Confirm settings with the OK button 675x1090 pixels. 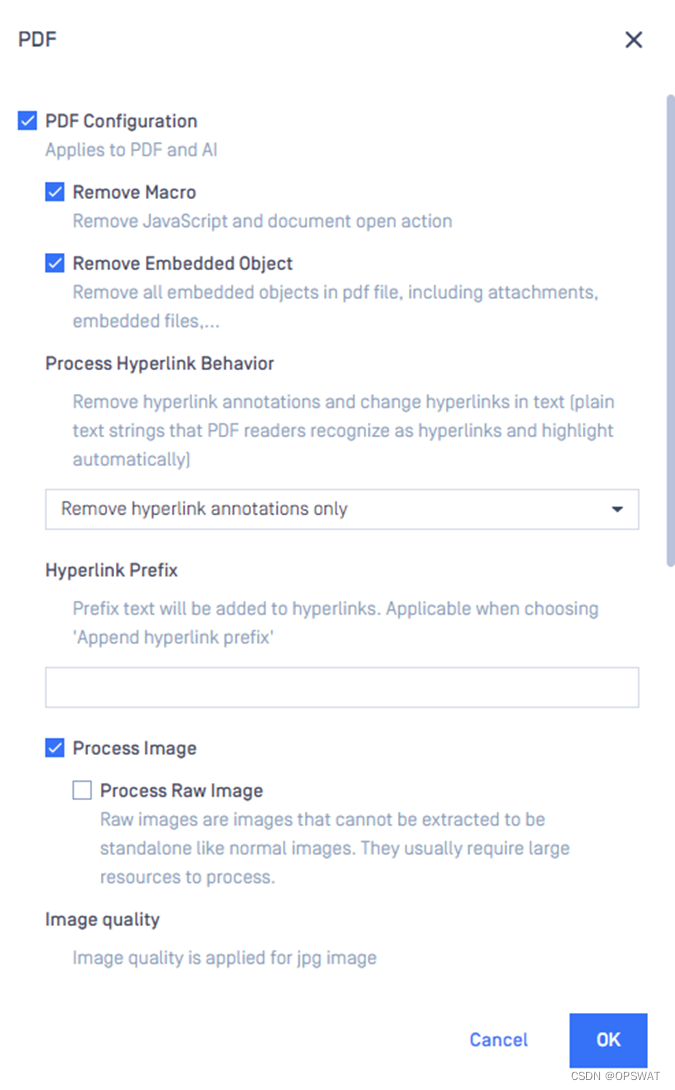click(608, 1040)
